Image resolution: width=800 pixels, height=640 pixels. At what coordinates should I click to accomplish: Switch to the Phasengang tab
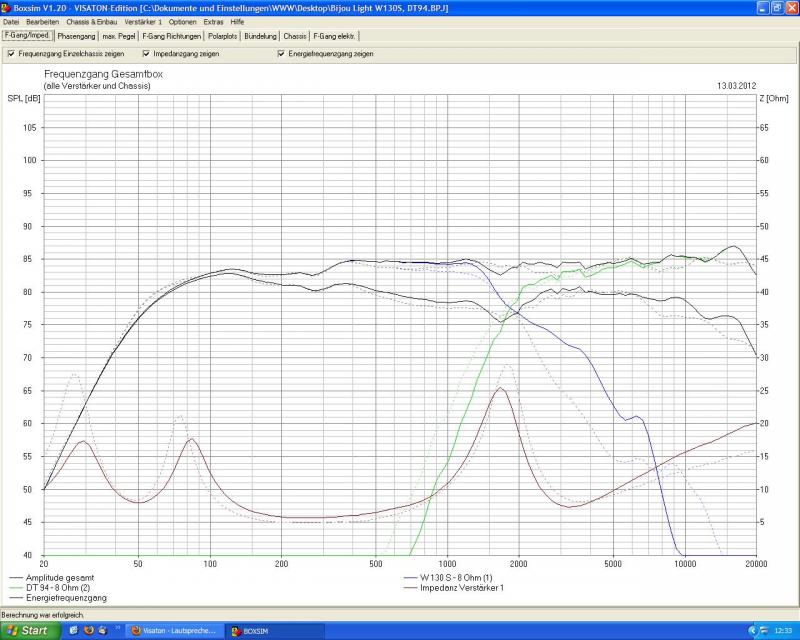76,36
